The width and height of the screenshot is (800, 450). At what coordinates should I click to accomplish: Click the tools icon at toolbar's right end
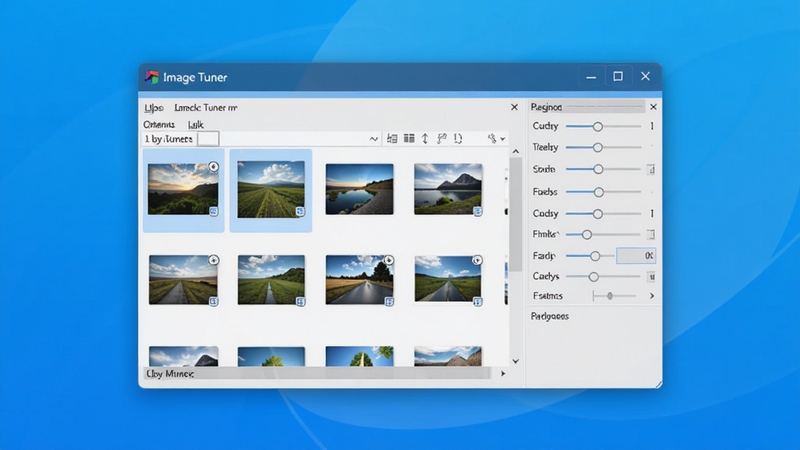492,138
